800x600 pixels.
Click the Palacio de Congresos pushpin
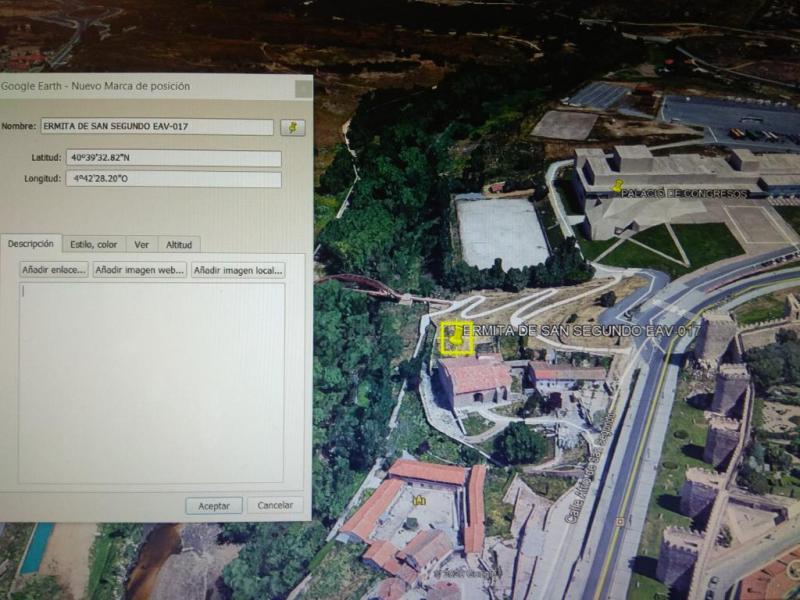click(618, 186)
